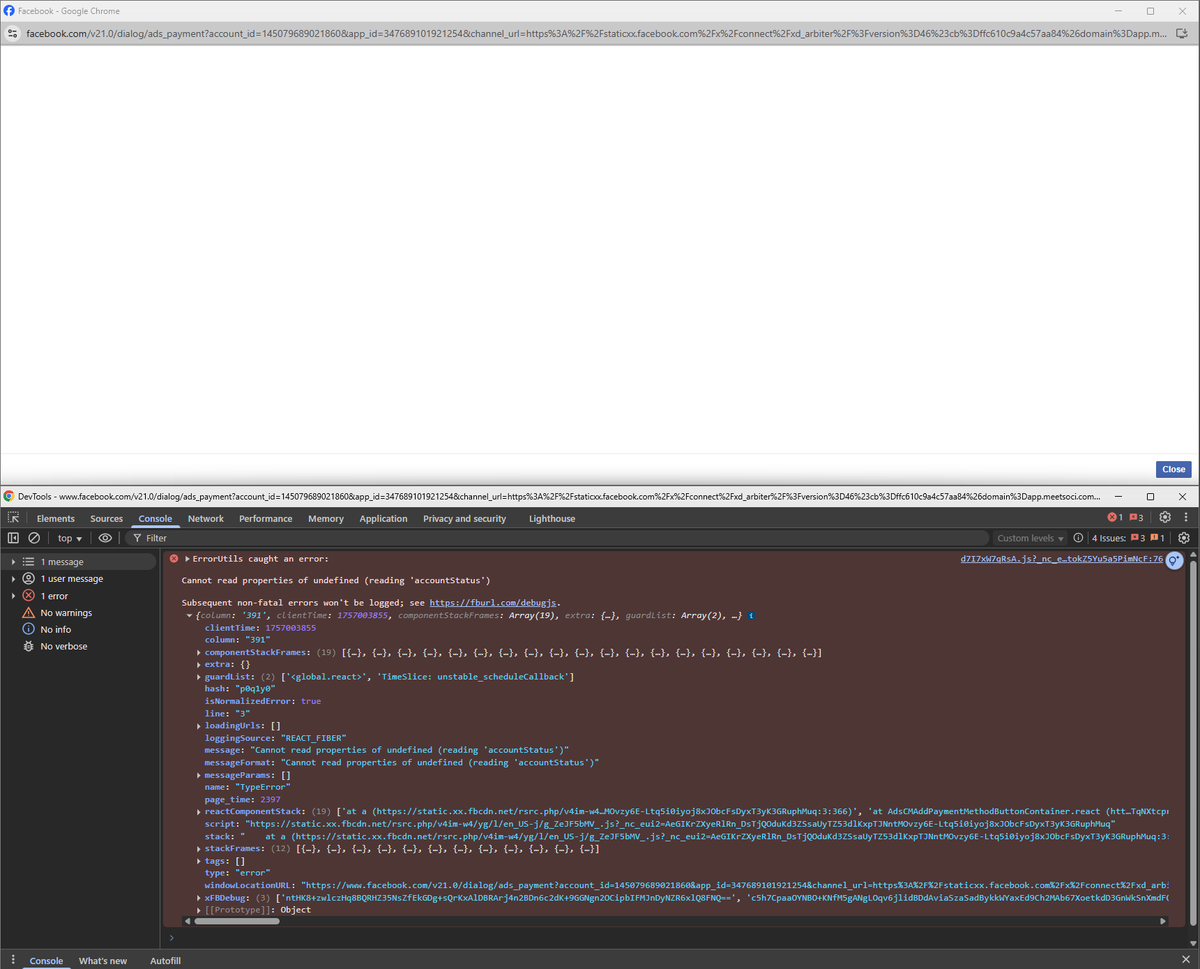This screenshot has height=969, width=1200.
Task: Open the Application tab
Action: pyautogui.click(x=384, y=519)
